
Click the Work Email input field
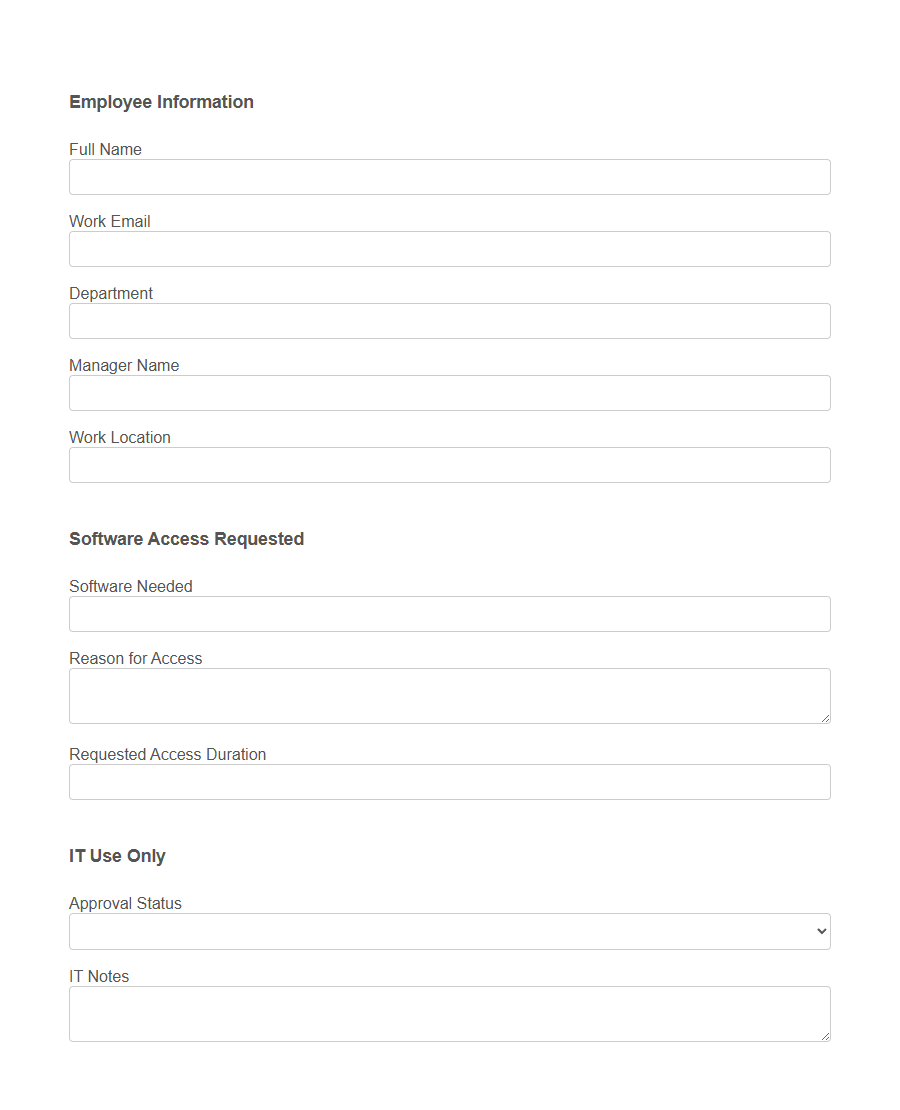click(x=449, y=249)
